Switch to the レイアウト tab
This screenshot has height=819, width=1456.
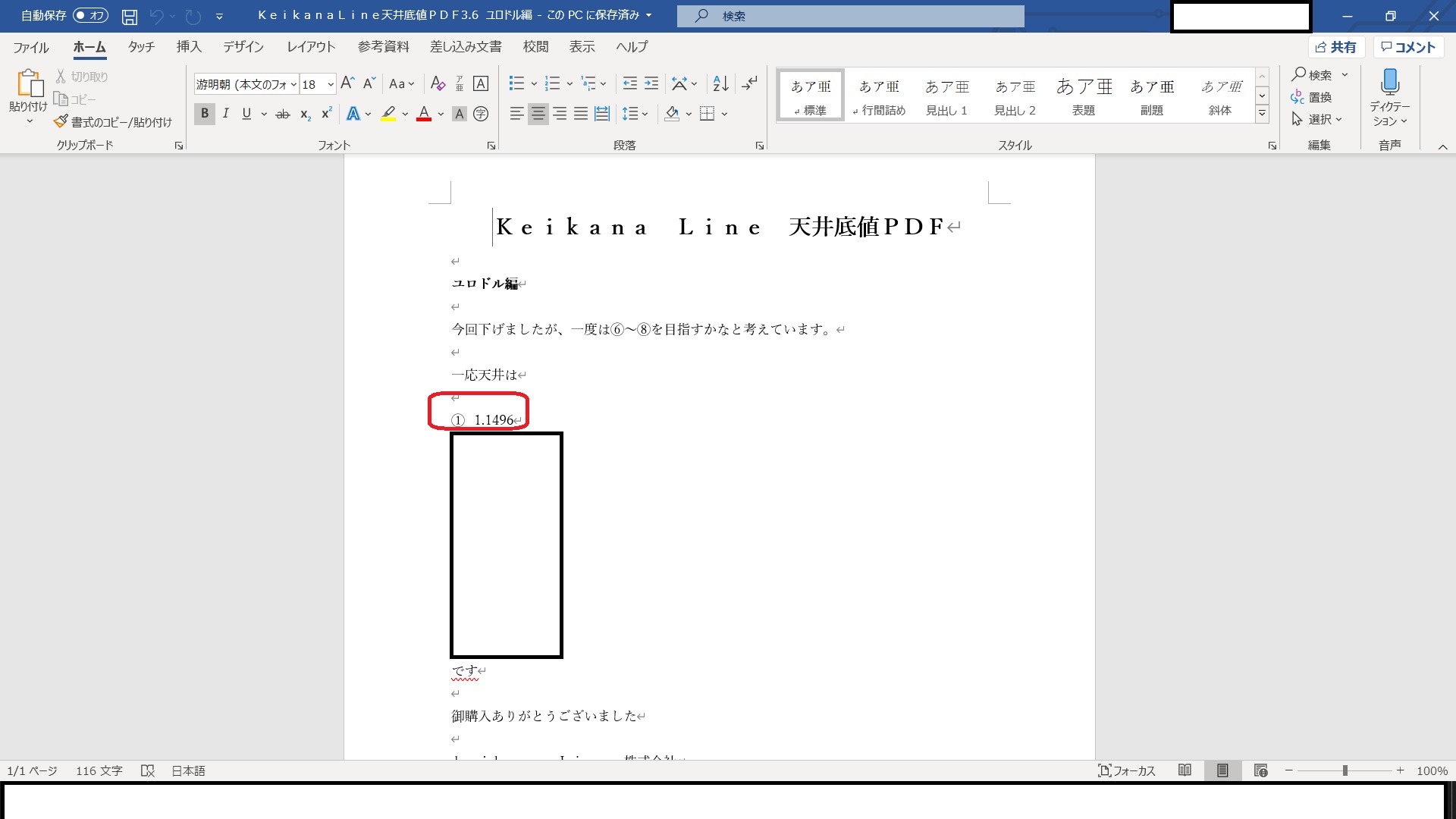pyautogui.click(x=311, y=47)
